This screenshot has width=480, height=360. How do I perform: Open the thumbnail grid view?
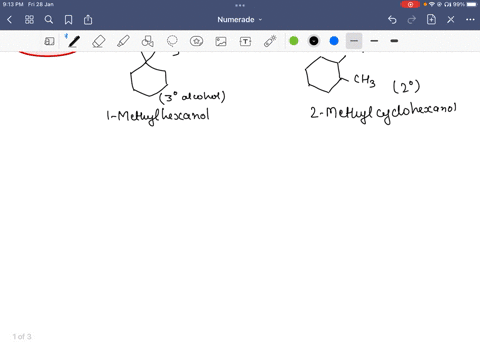coord(29,20)
